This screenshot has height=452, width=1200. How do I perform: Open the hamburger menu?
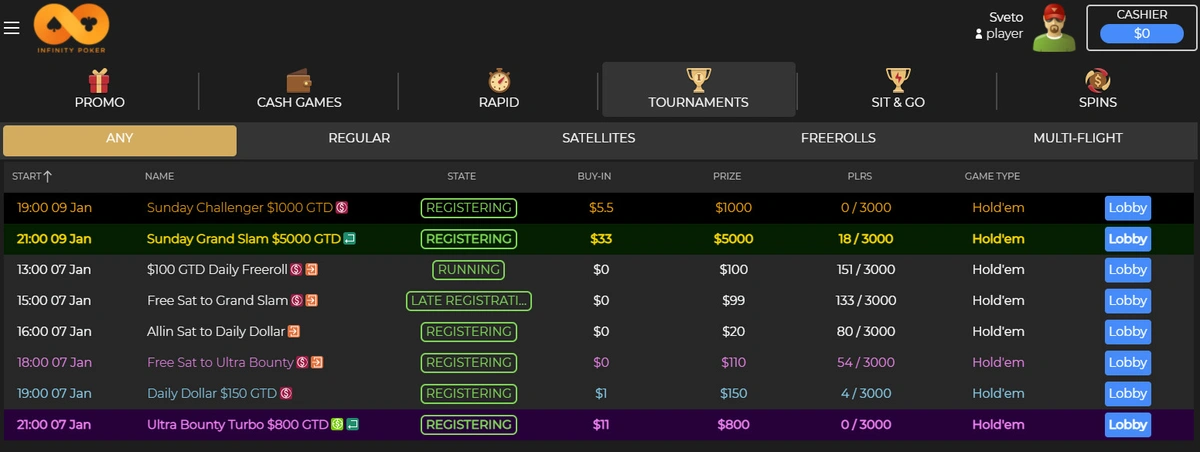[x=12, y=28]
